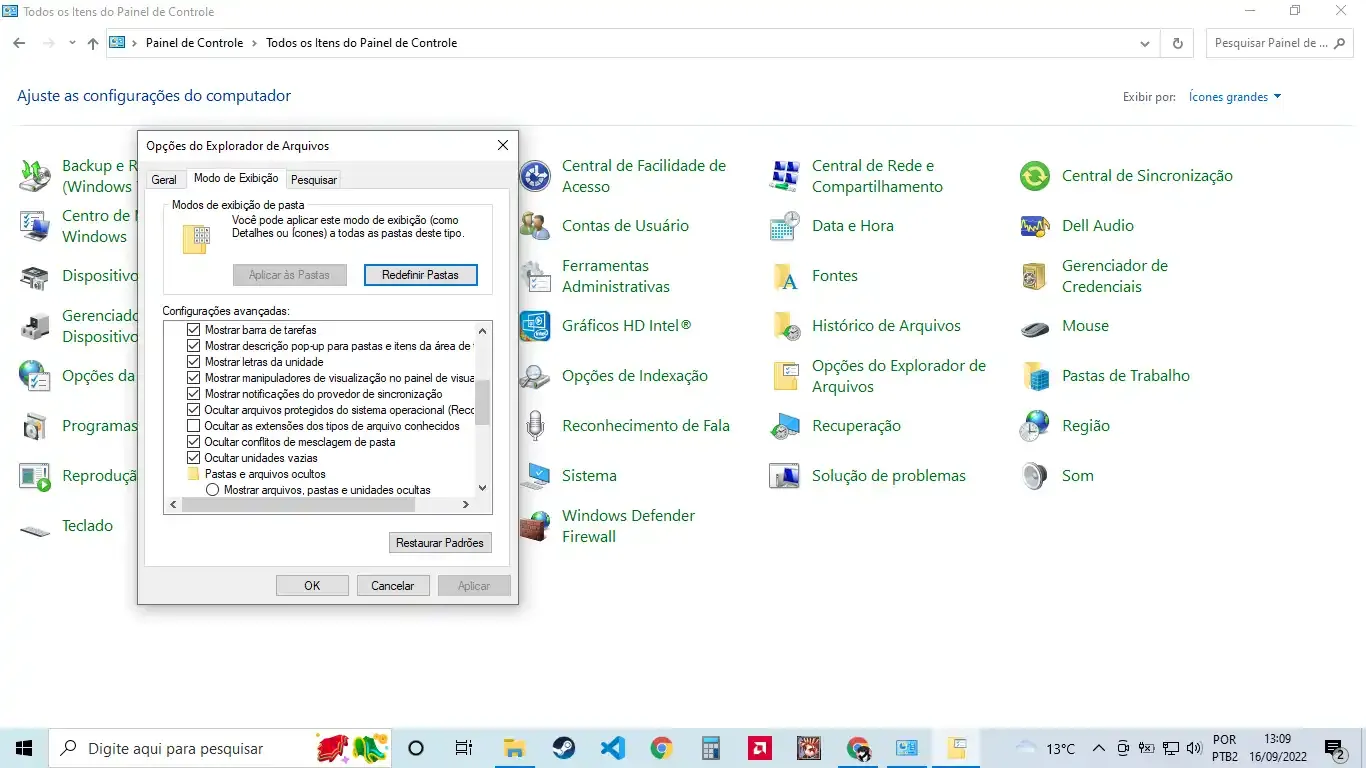The image size is (1366, 768).
Task: Open Gerenciador de Credenciais icon
Action: click(x=1035, y=276)
